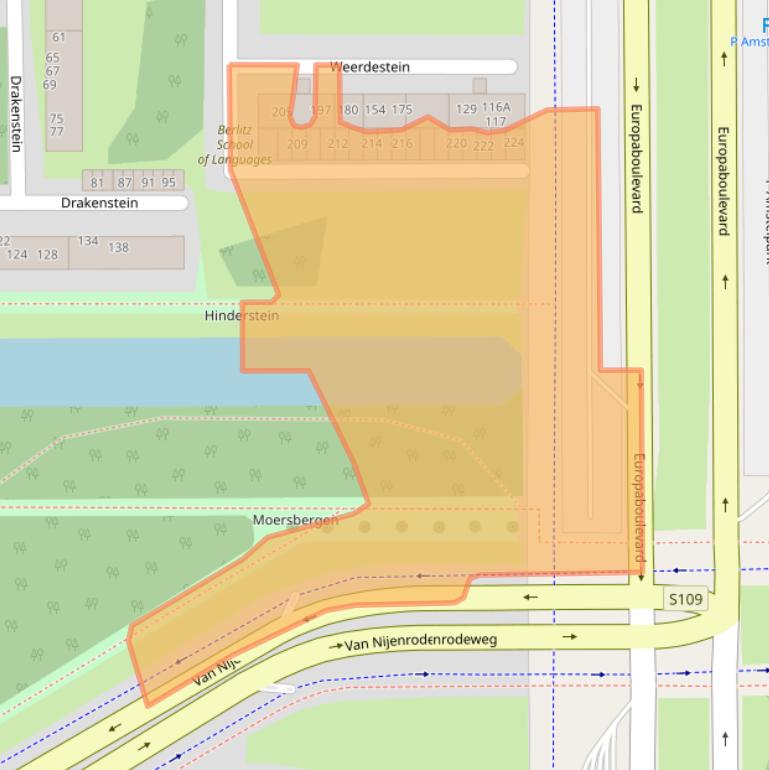The width and height of the screenshot is (769, 770).
Task: Select the Hinderstein path label
Action: tap(242, 316)
